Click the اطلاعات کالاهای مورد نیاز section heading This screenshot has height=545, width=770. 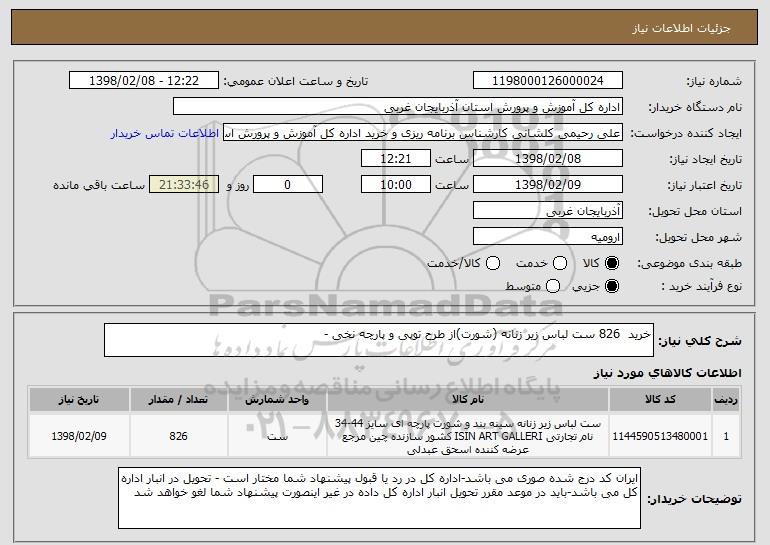pos(667,373)
